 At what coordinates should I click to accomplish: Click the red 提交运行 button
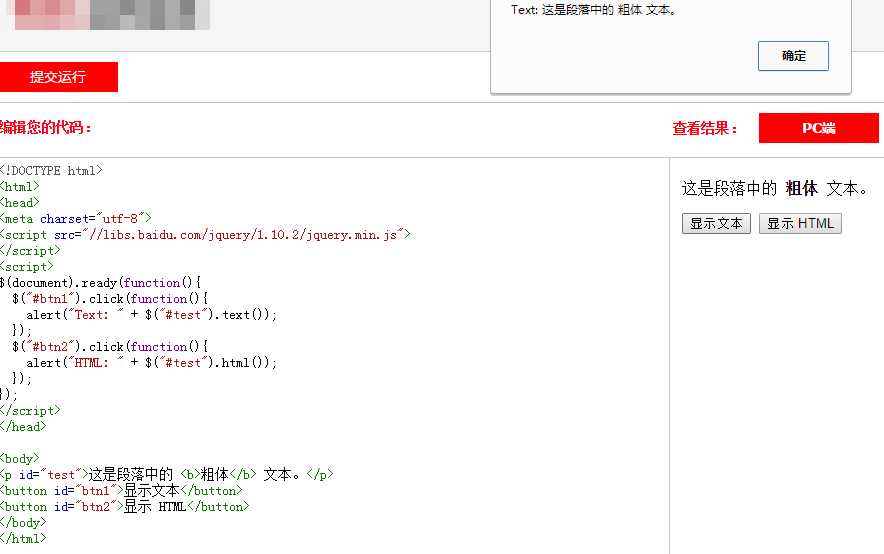point(58,77)
